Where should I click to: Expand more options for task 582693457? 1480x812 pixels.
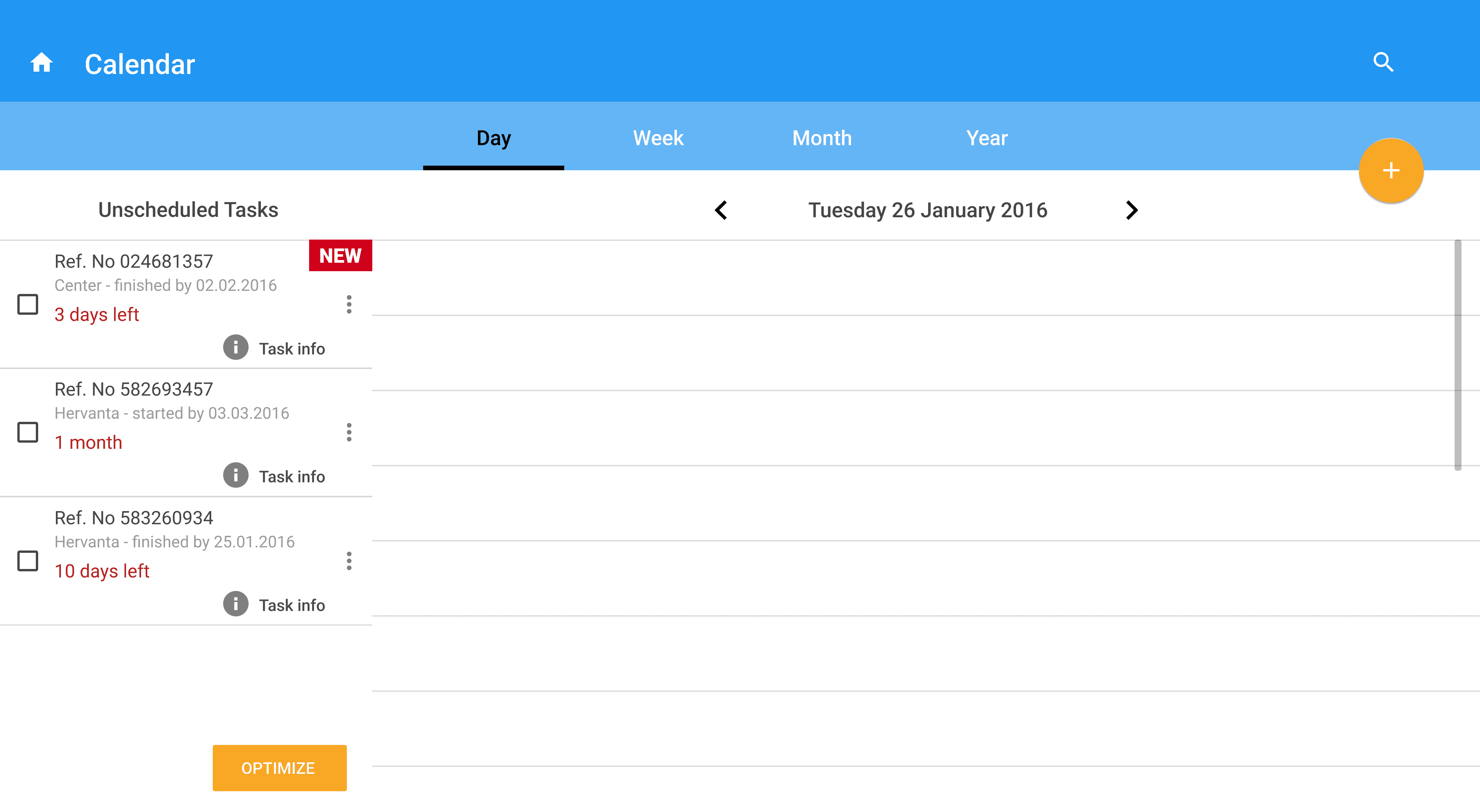tap(349, 433)
